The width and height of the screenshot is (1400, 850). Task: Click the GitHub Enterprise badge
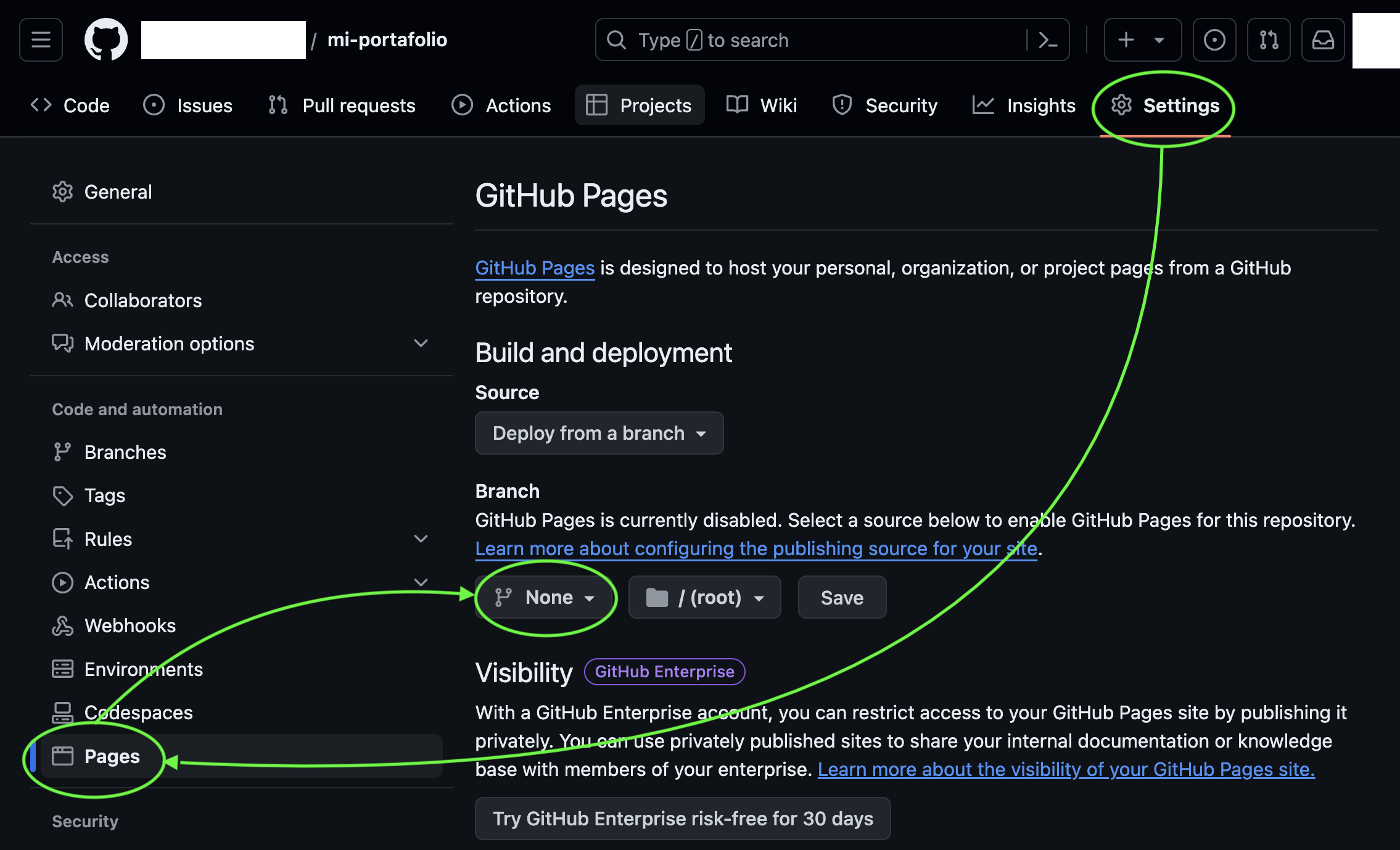[x=664, y=672]
